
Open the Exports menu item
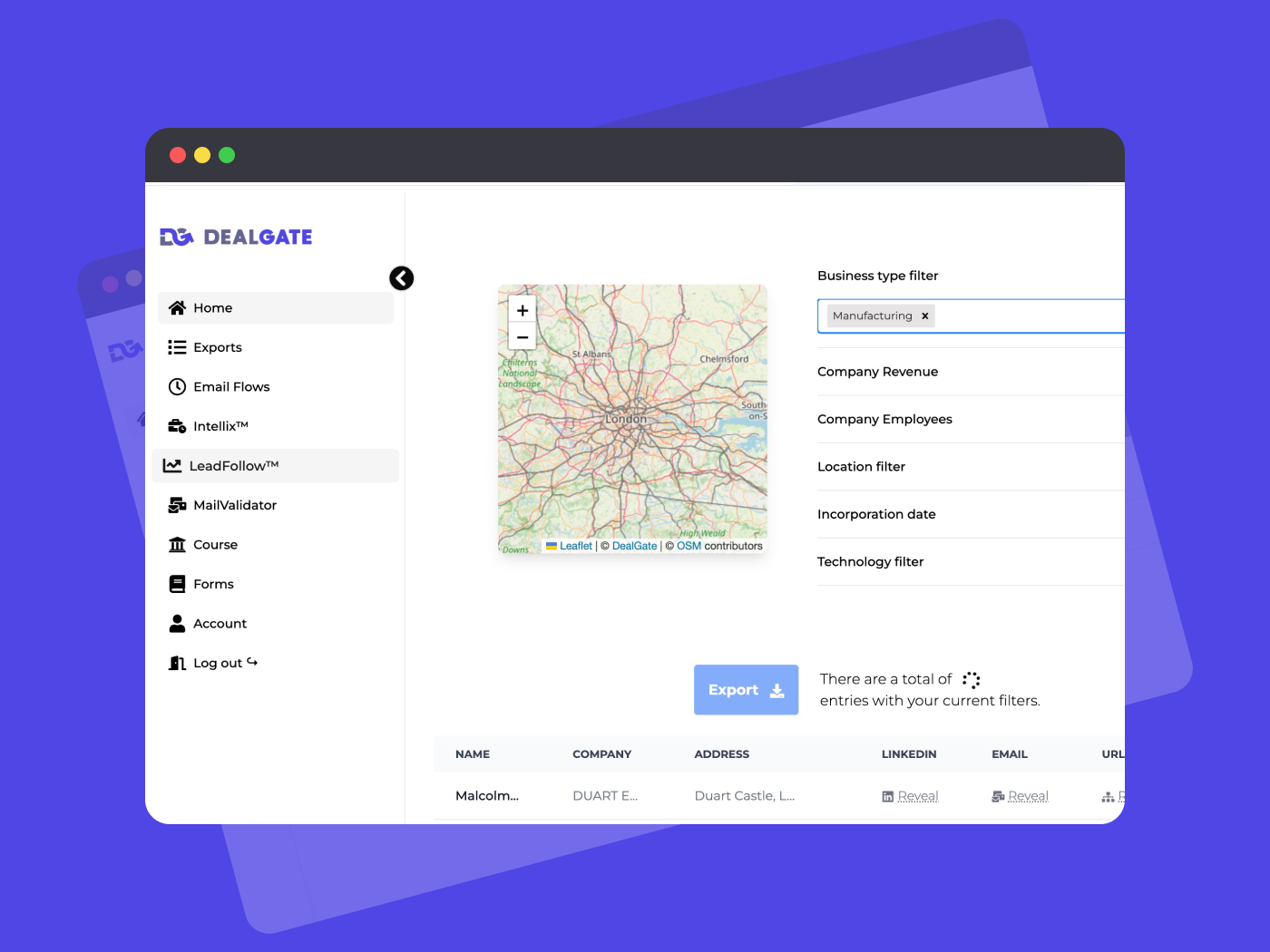(x=276, y=347)
